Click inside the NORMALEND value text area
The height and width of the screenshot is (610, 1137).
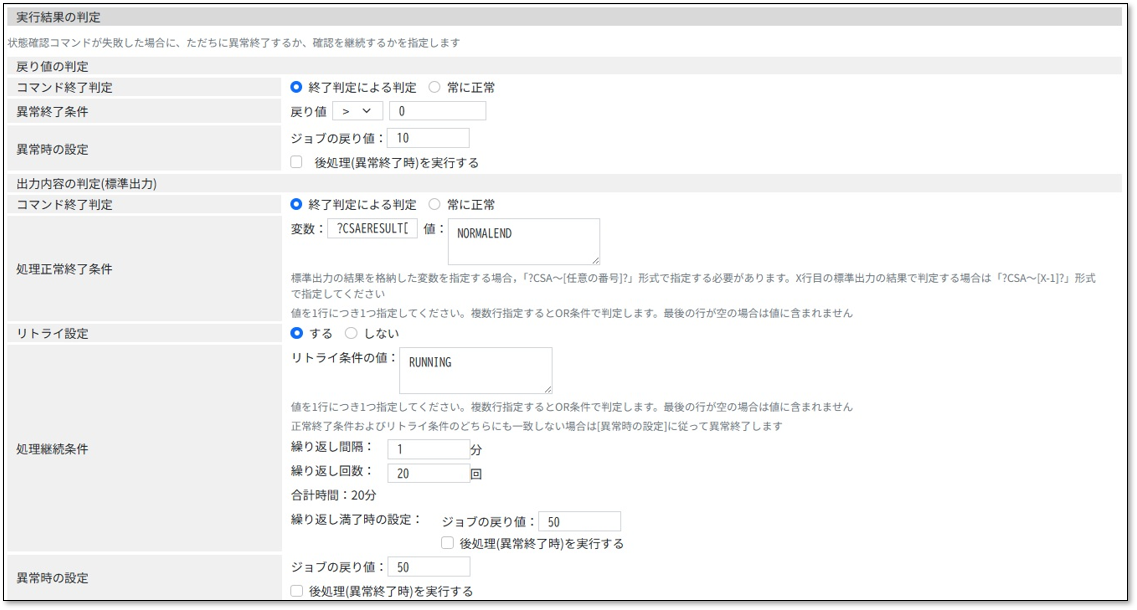[x=523, y=241]
